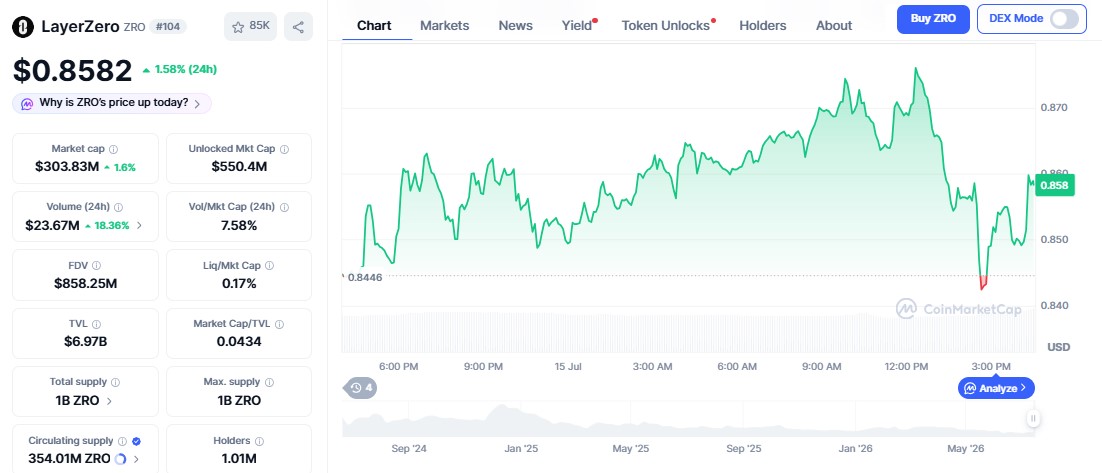Click the 15 Jul date label on chart axis

point(568,367)
